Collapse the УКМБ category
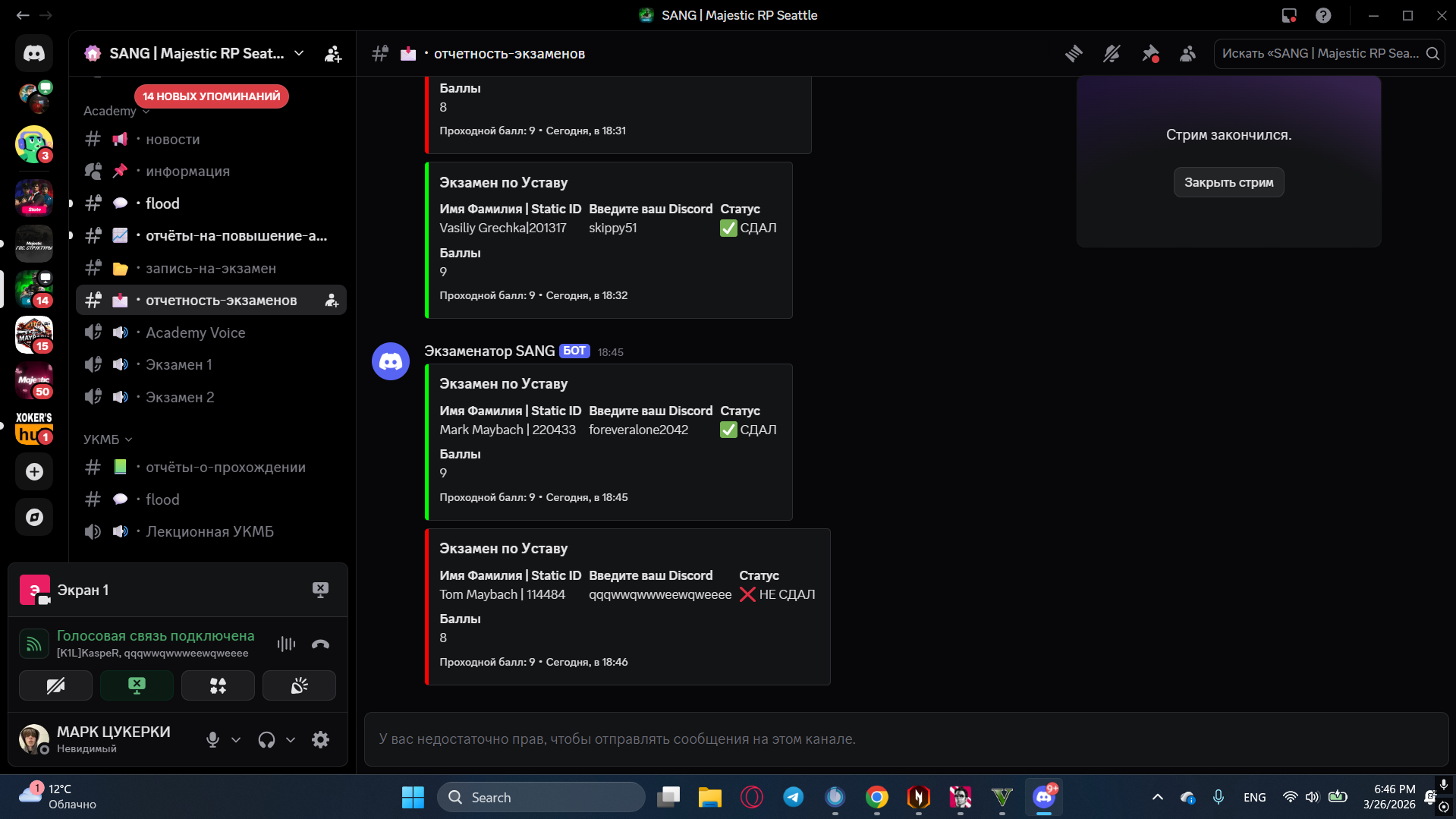 click(108, 439)
